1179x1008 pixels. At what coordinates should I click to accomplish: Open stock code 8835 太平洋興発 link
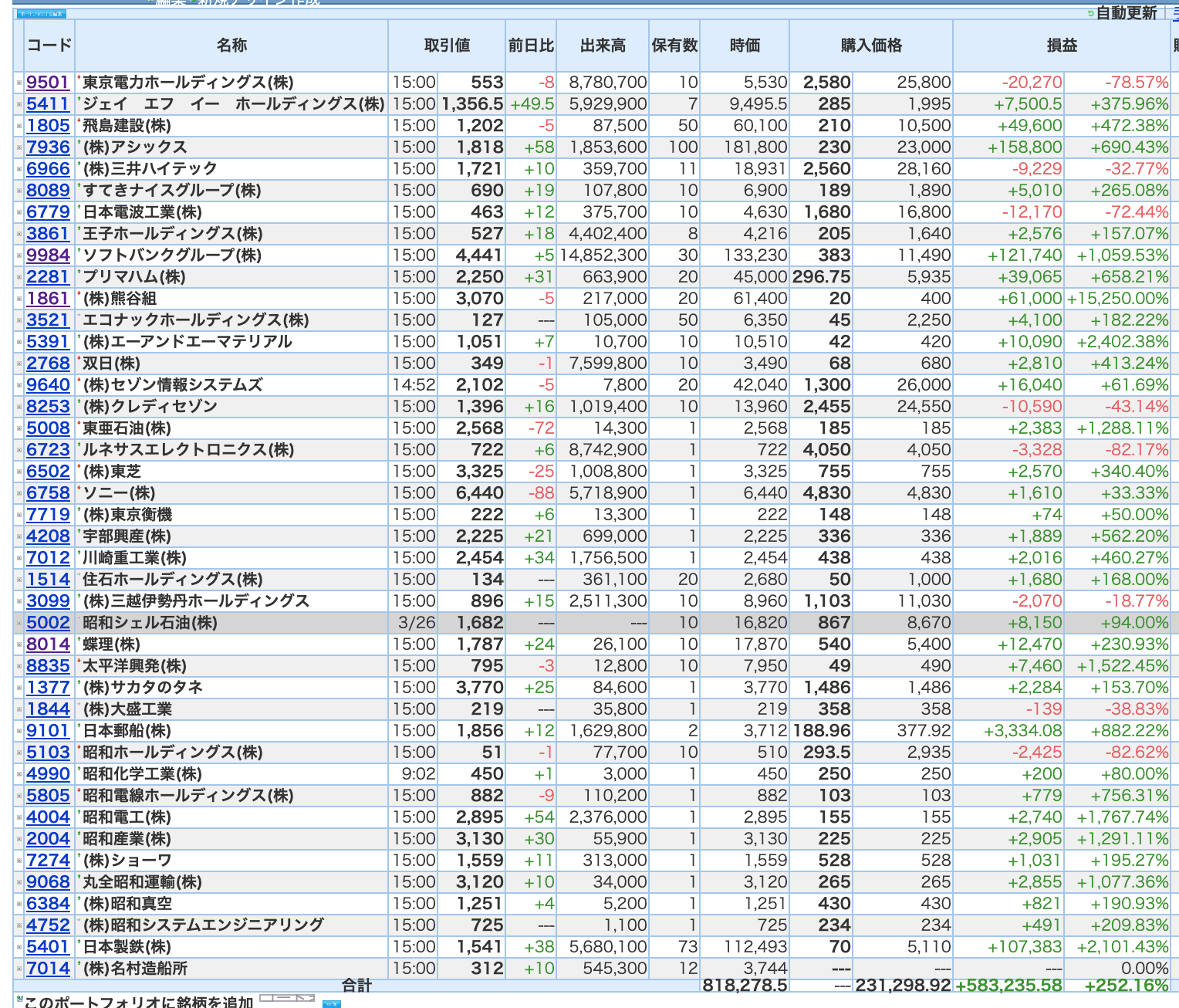[x=48, y=666]
